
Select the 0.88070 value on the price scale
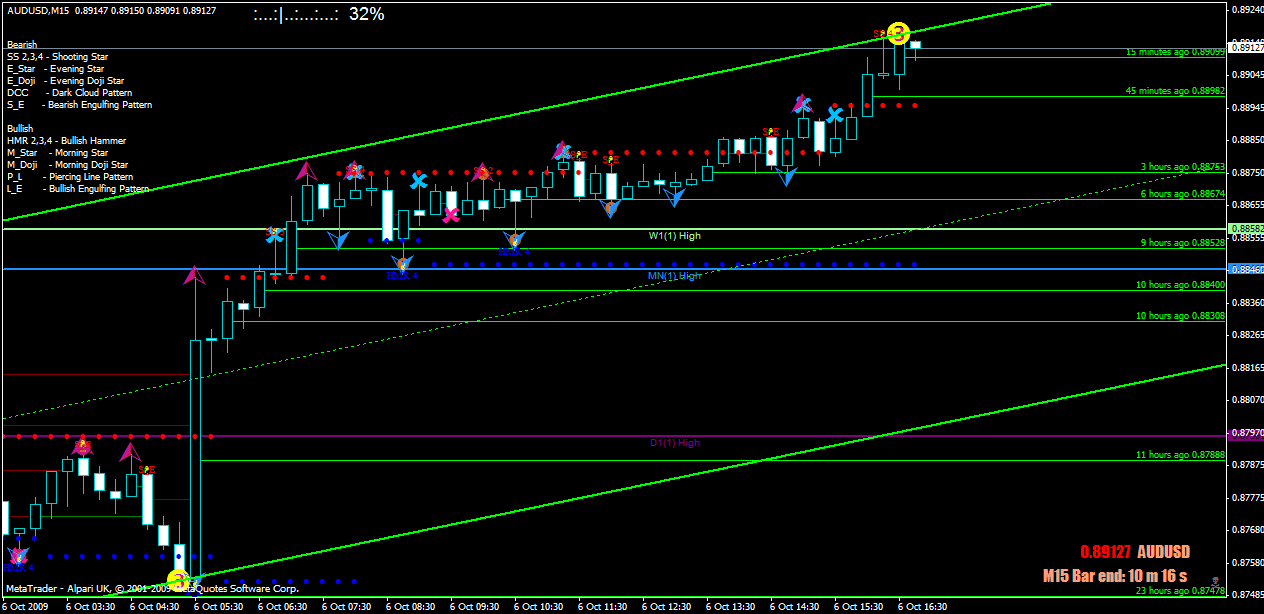click(x=1247, y=400)
